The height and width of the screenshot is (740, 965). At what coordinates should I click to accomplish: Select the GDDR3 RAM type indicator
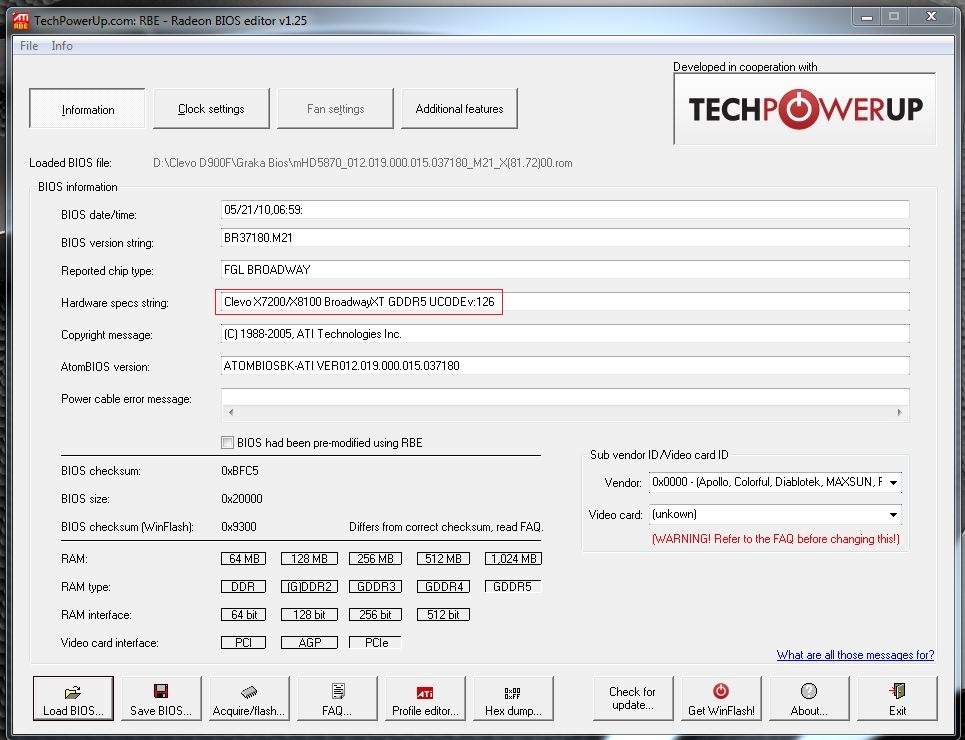coord(375,587)
